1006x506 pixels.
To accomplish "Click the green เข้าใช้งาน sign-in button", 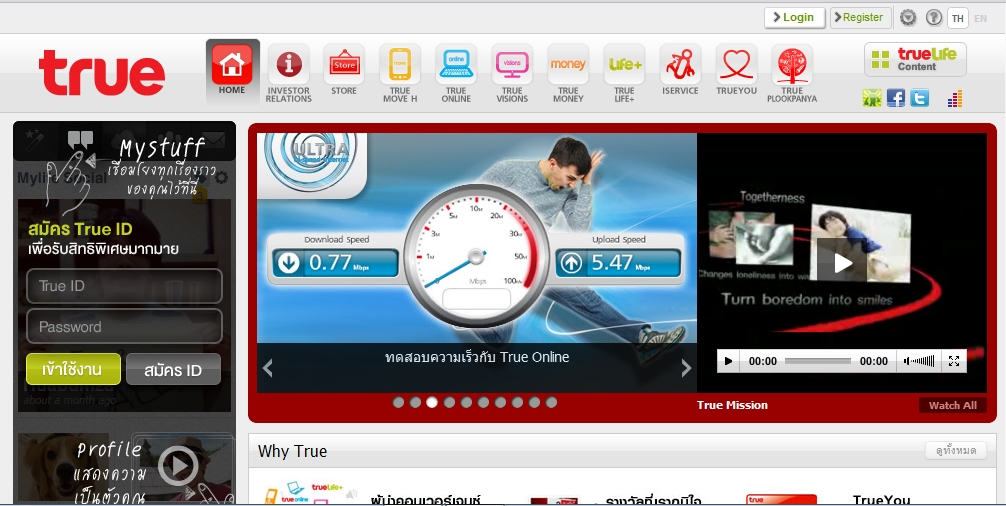I will 73,369.
